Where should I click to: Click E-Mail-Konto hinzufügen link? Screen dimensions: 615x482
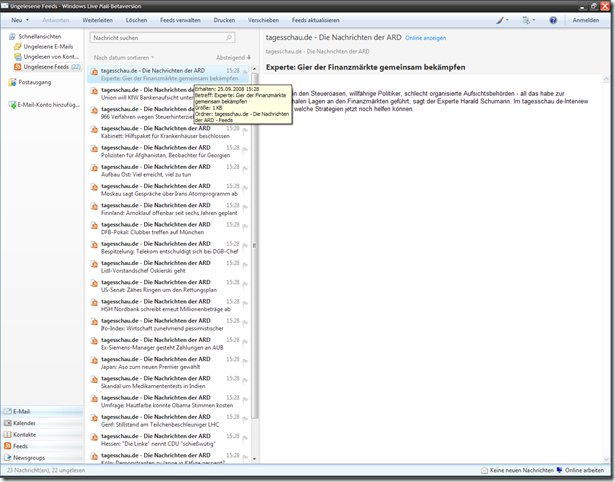pos(48,105)
